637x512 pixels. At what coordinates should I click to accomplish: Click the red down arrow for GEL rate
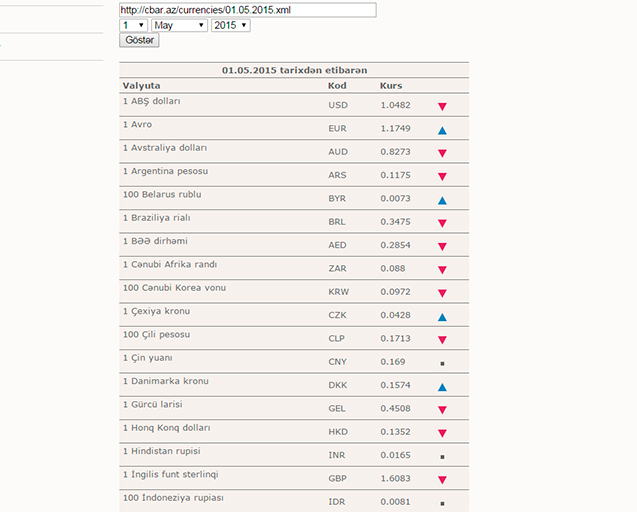tap(442, 410)
